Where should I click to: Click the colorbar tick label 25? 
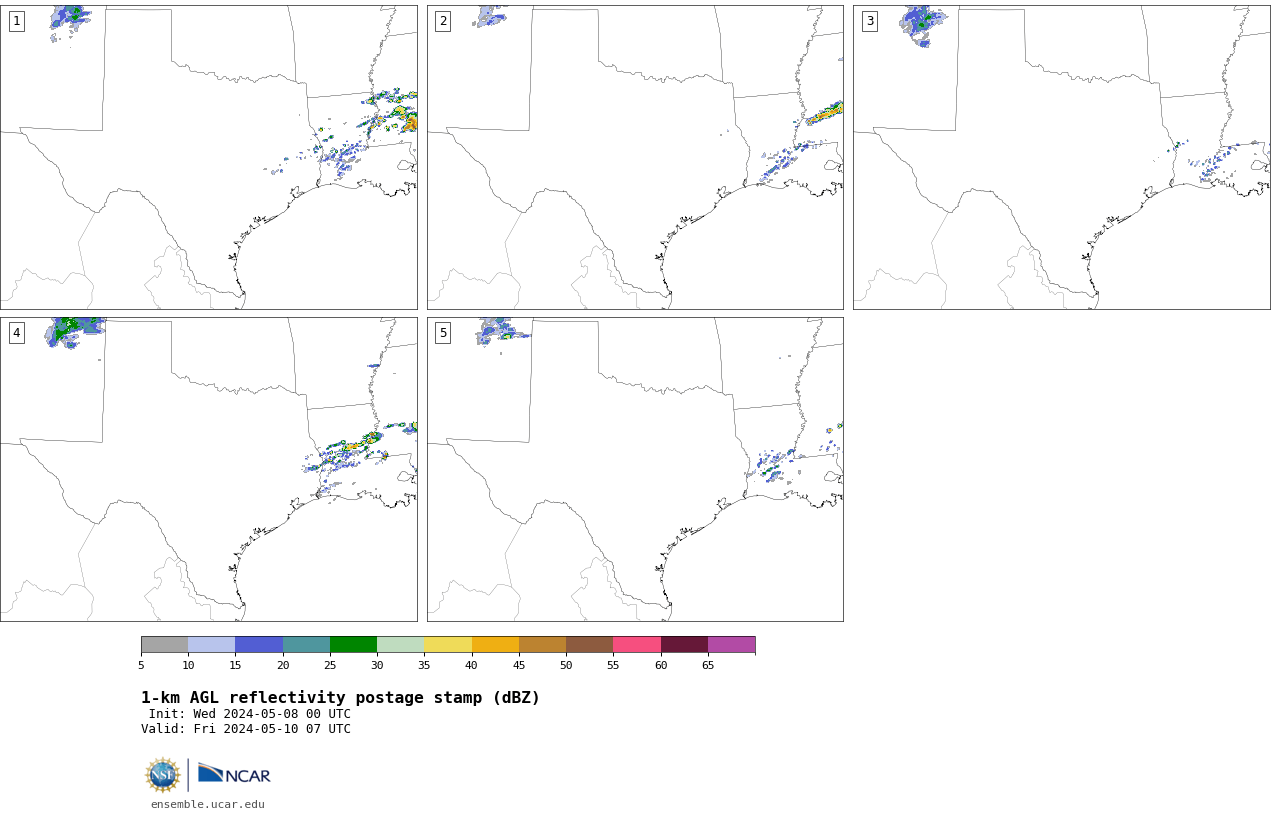(x=330, y=665)
